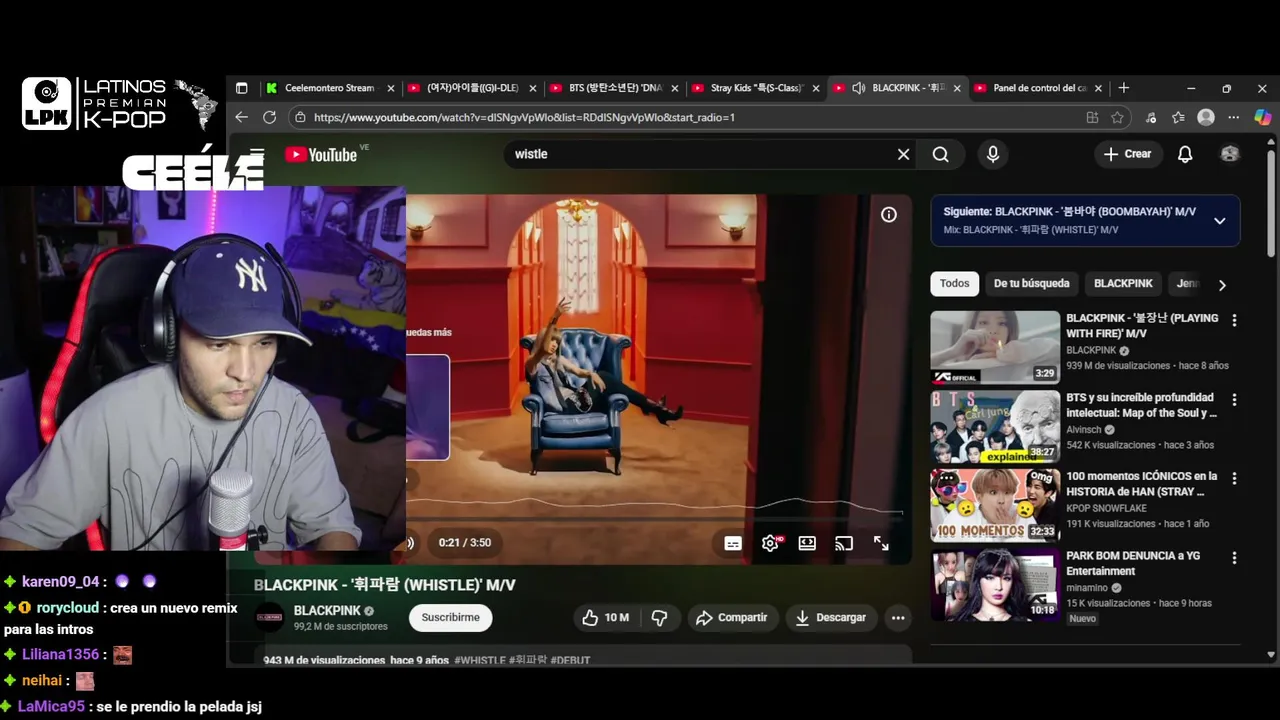This screenshot has height=720, width=1280.
Task: Open video player settings gear
Action: [x=770, y=543]
